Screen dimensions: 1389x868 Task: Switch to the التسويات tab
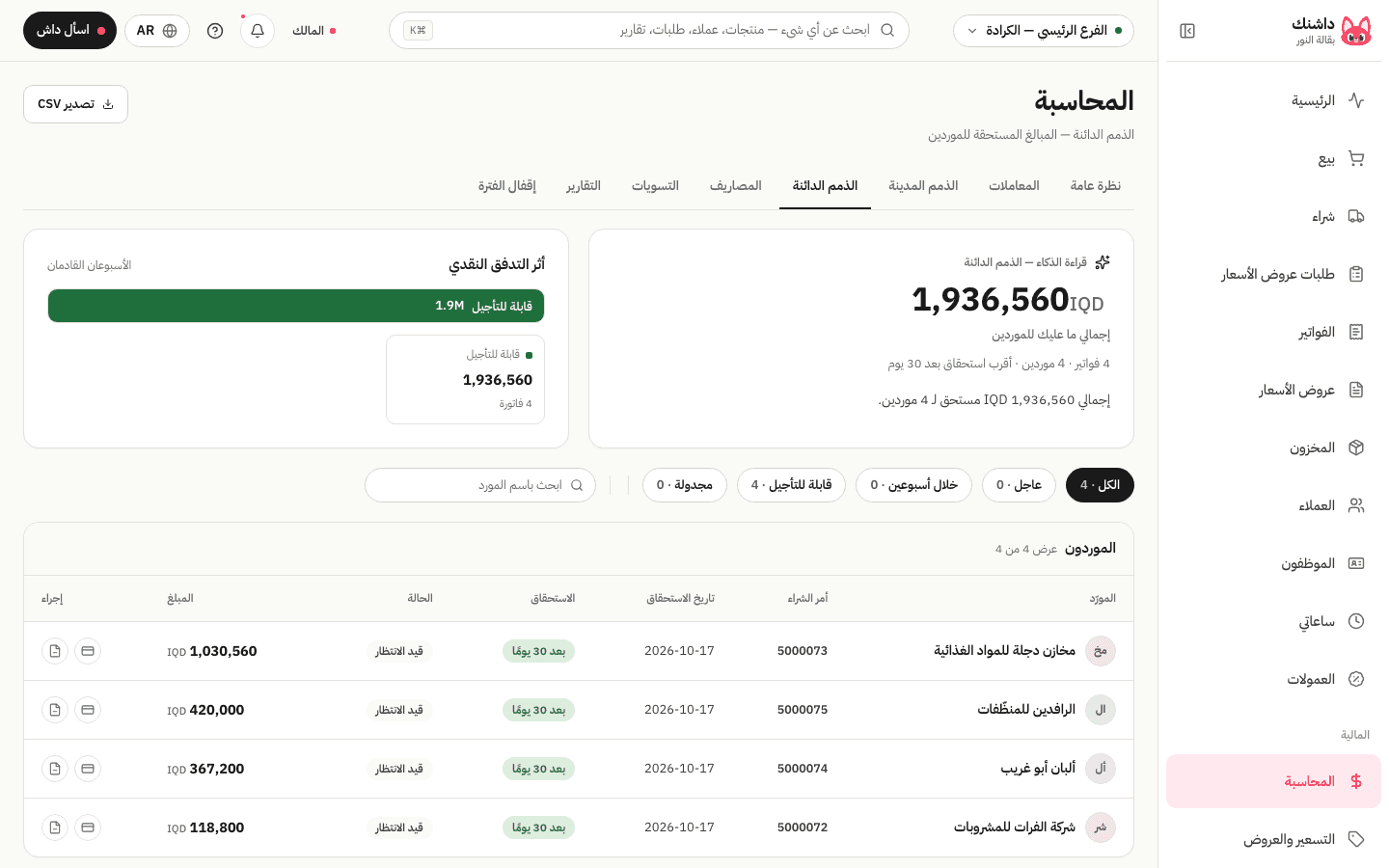point(655,185)
